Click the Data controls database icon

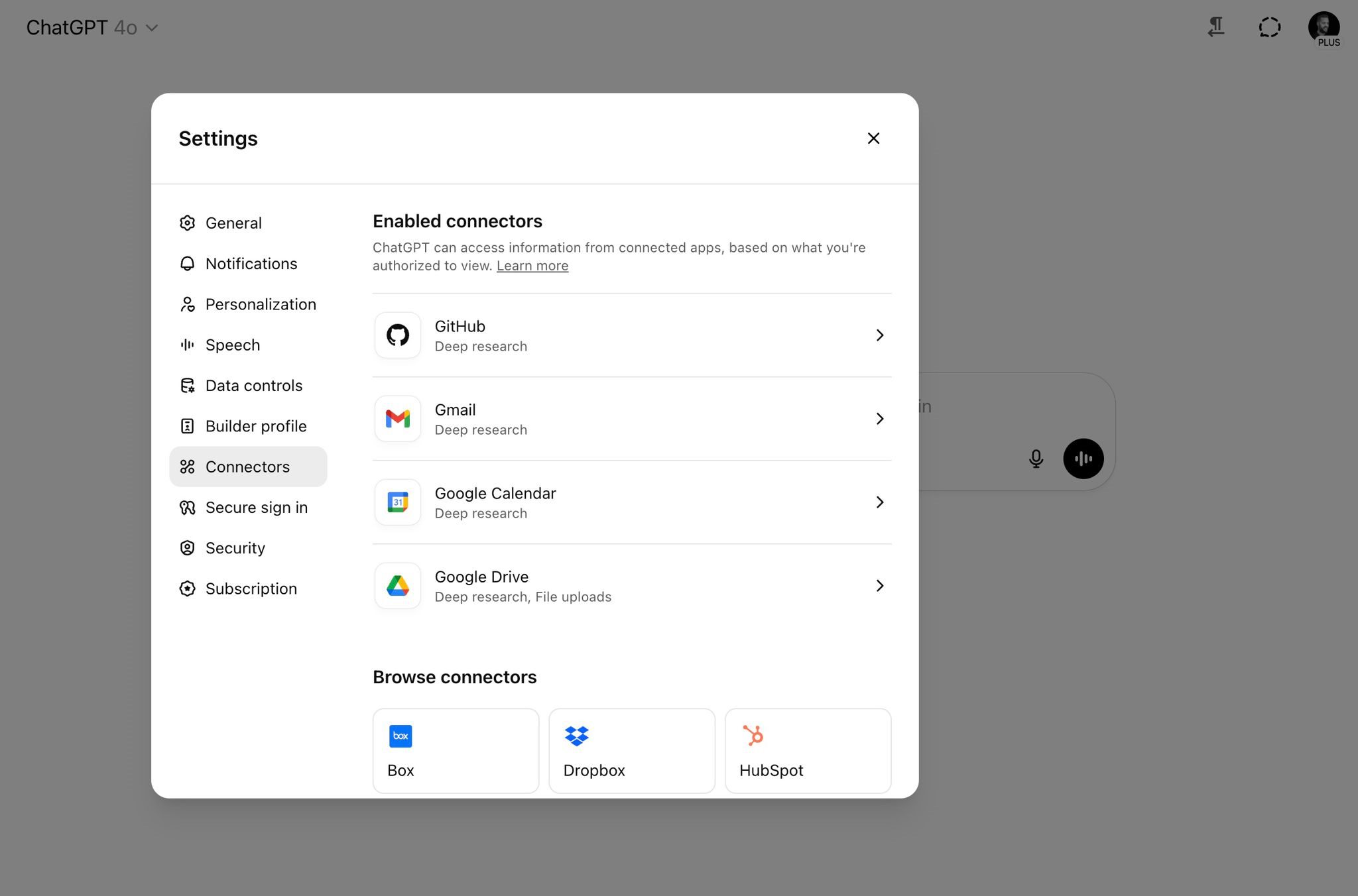(188, 386)
